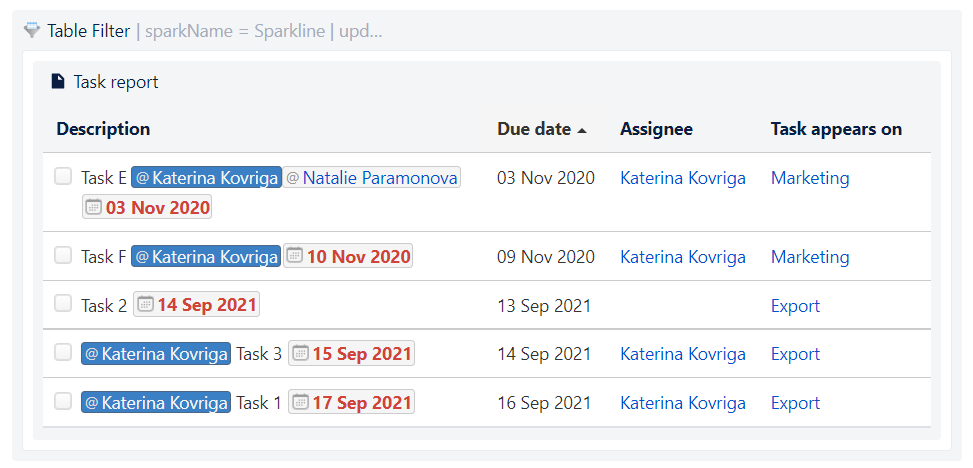Click the Task report page icon
Image resolution: width=973 pixels, height=468 pixels.
58,81
